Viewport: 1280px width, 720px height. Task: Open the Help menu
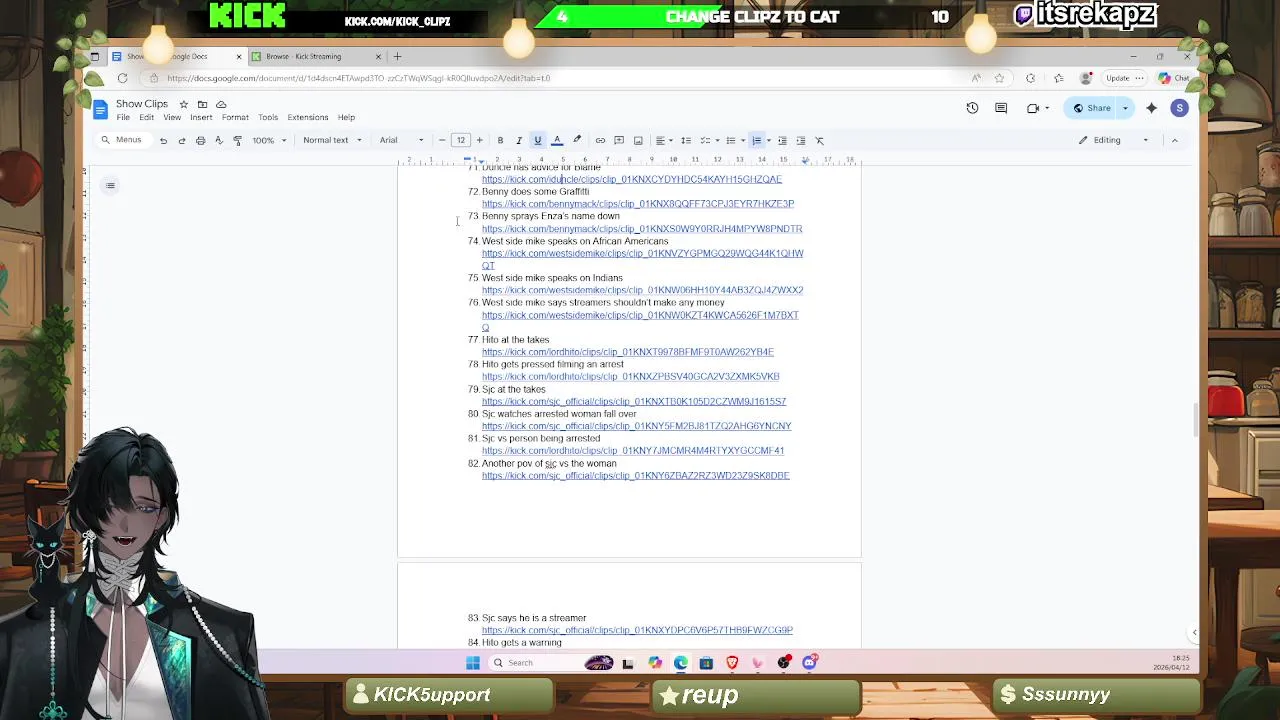pos(346,118)
